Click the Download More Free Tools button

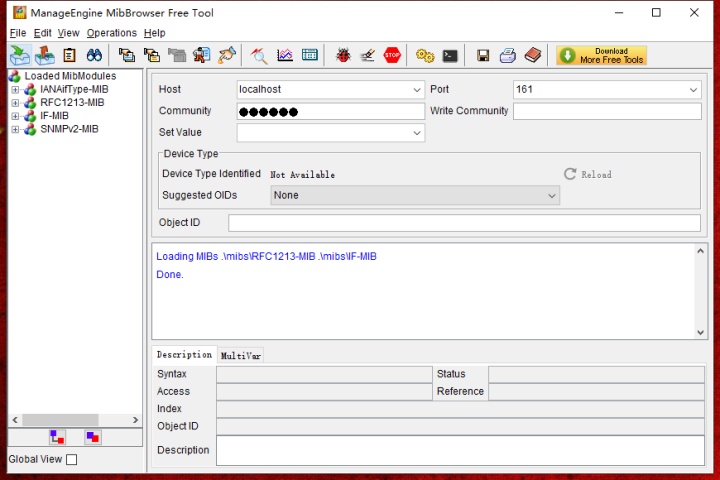point(602,56)
